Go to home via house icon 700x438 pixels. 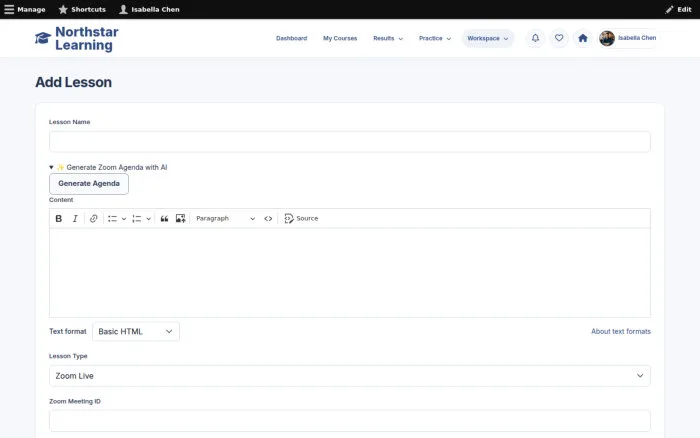[x=583, y=38]
